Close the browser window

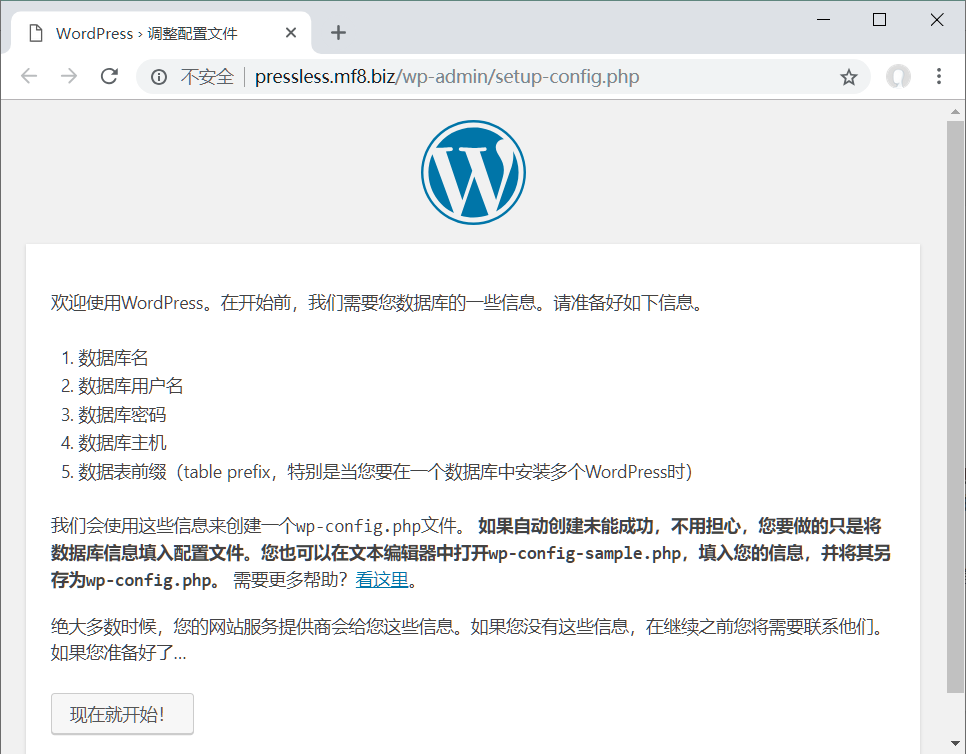pyautogui.click(x=937, y=20)
